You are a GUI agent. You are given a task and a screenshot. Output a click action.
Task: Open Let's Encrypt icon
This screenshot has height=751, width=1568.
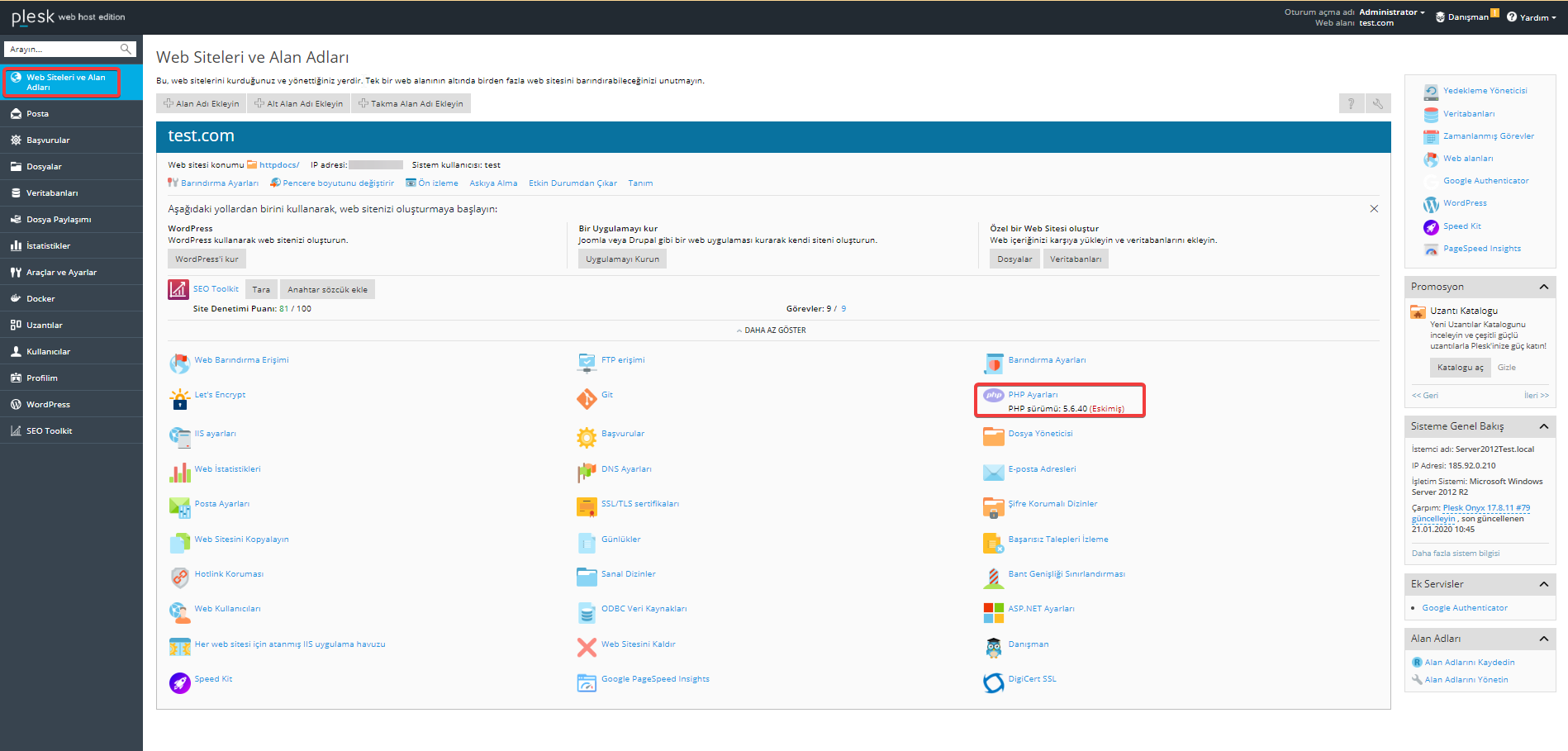(x=179, y=399)
